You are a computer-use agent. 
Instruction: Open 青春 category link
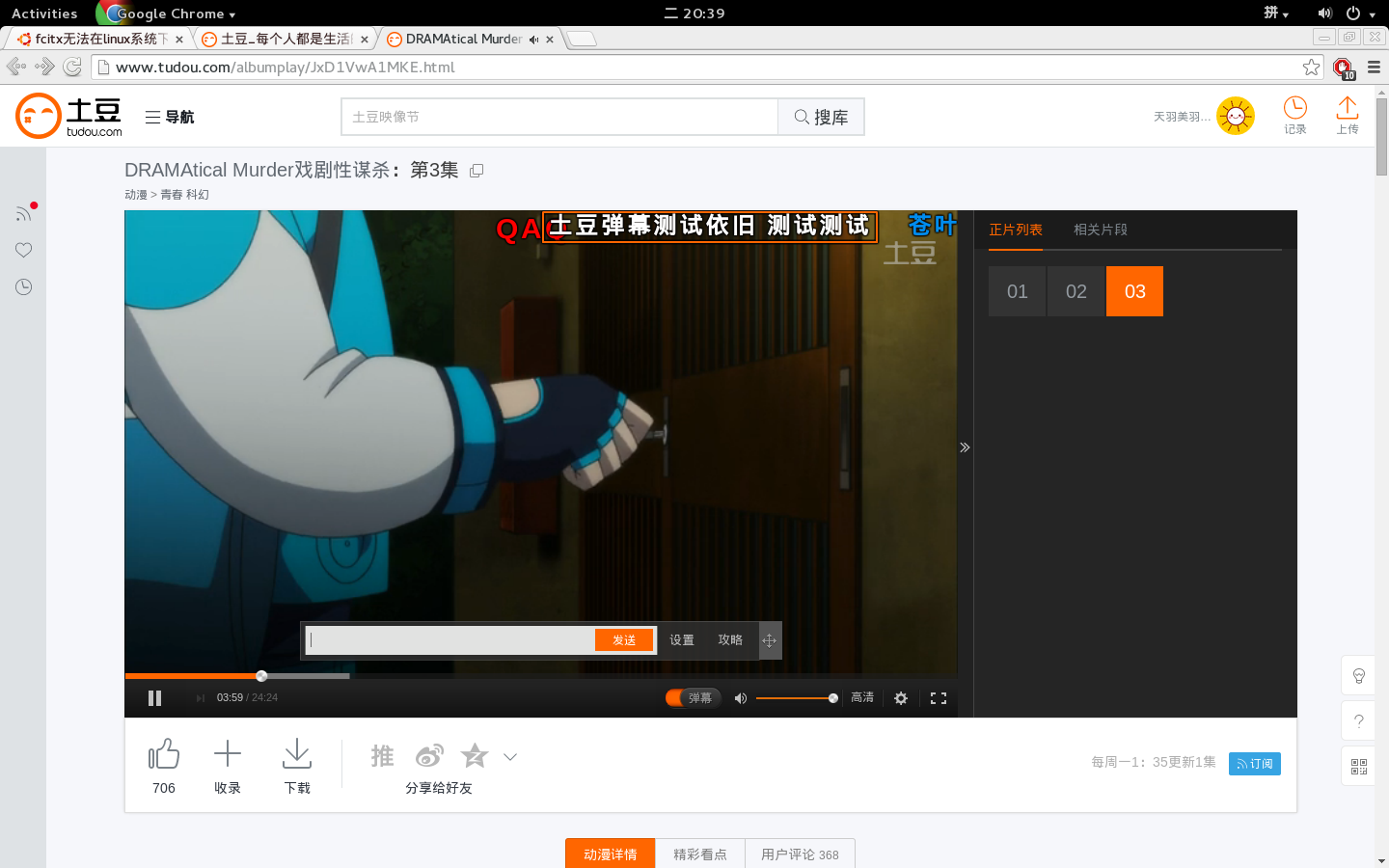point(172,194)
